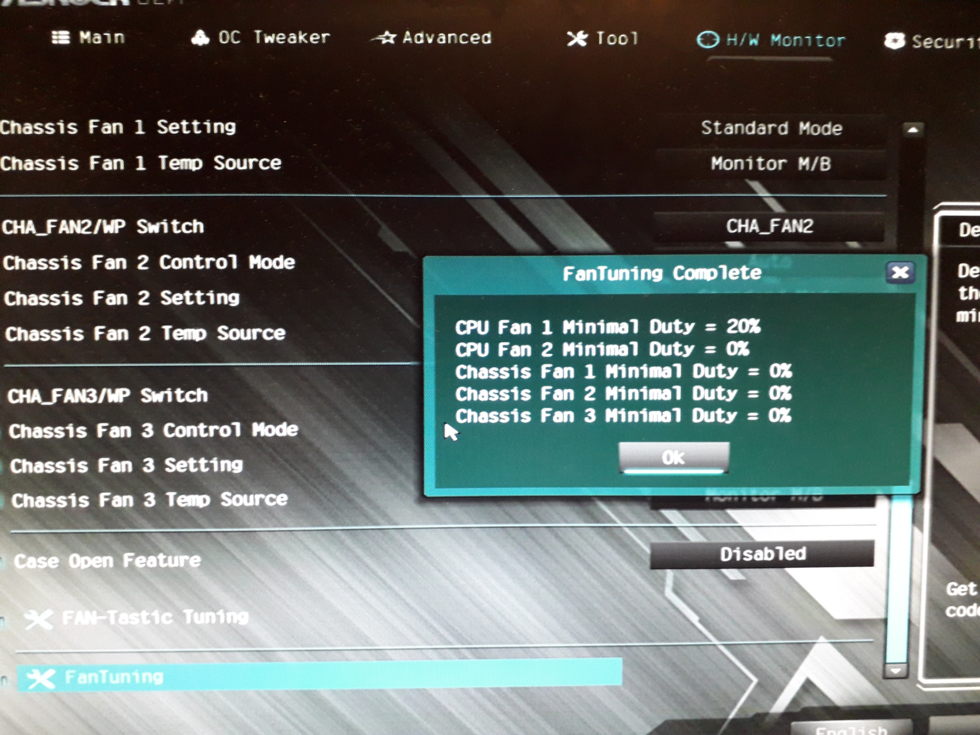Switch to the OC Tweaker tab
This screenshot has width=980, height=735.
[273, 38]
